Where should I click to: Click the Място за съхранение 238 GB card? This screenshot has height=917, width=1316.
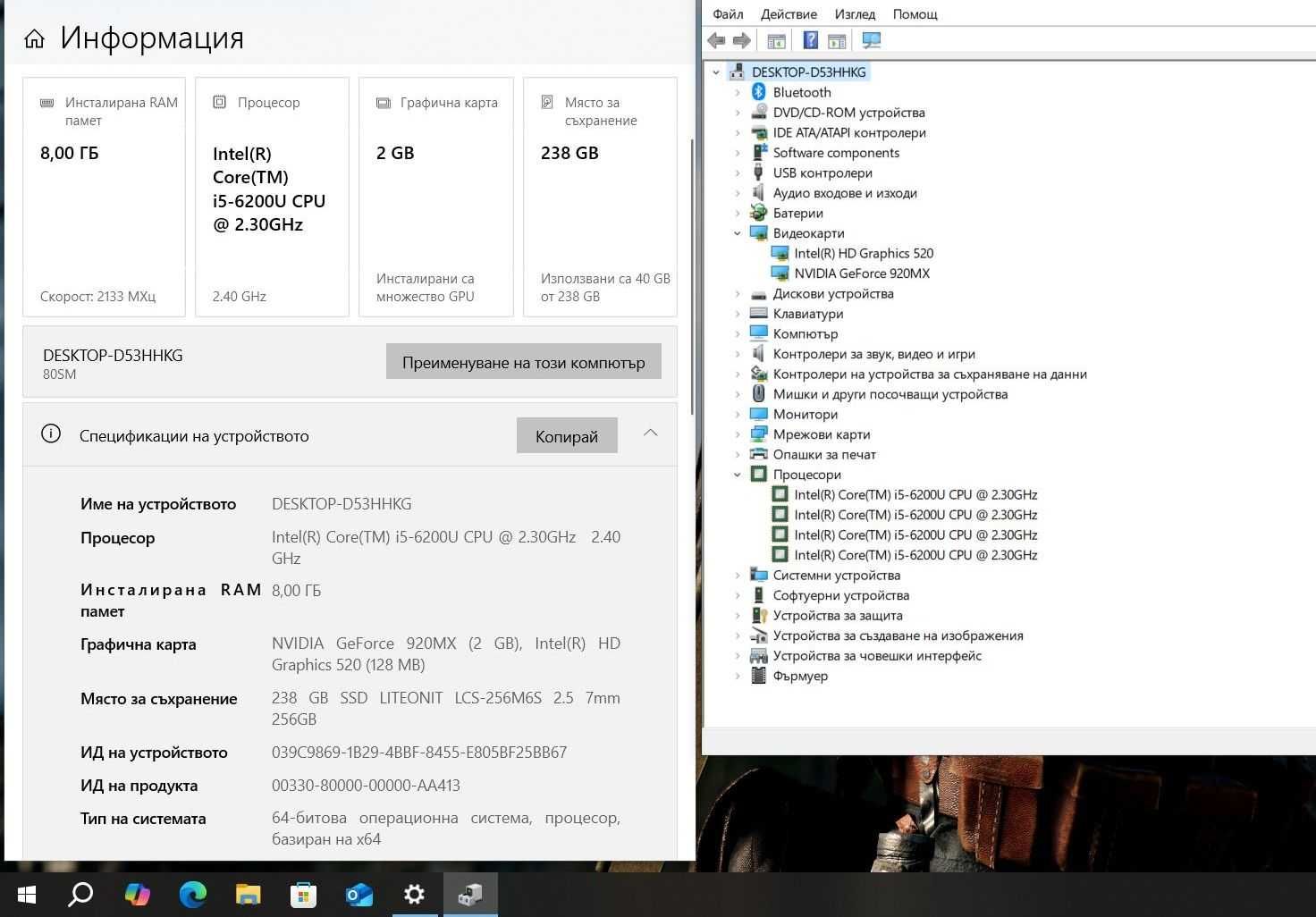600,197
